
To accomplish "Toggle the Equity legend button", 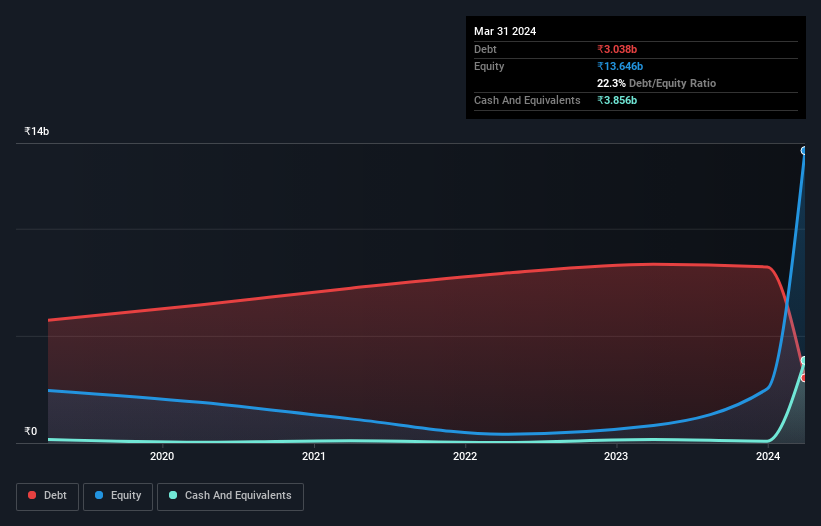I will click(x=118, y=496).
